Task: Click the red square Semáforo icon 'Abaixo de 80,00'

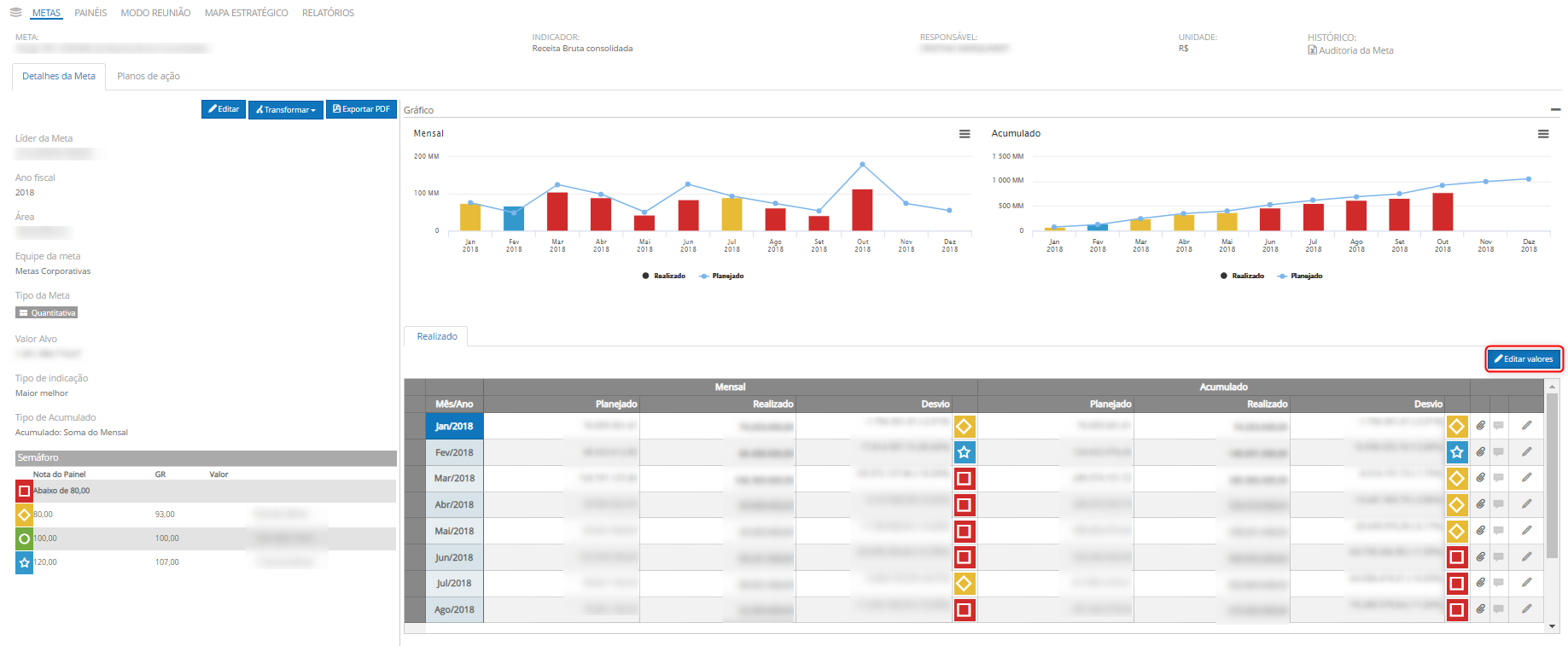Action: click(24, 491)
